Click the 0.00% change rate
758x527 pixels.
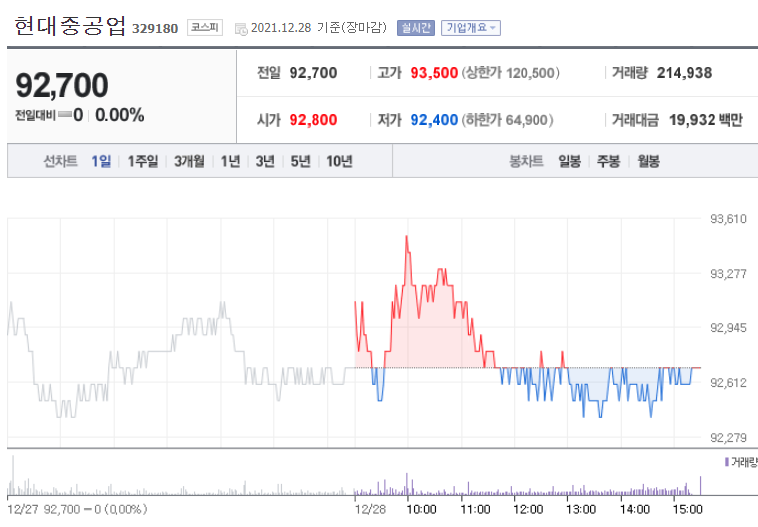[x=119, y=115]
